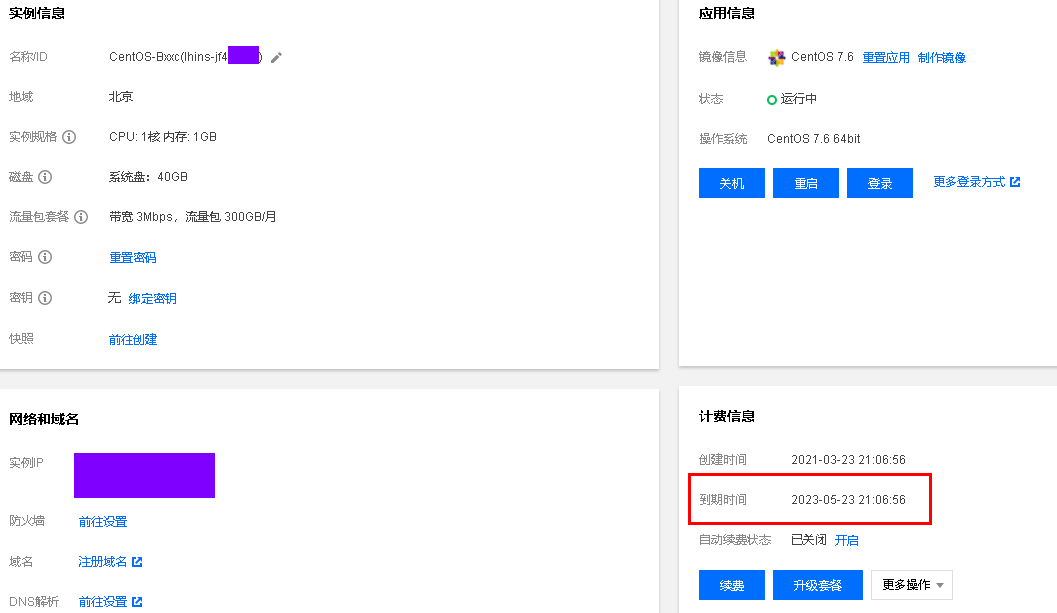This screenshot has height=613, width=1057.
Task: Click info icon next to 流量包套餐
Action: (81, 217)
